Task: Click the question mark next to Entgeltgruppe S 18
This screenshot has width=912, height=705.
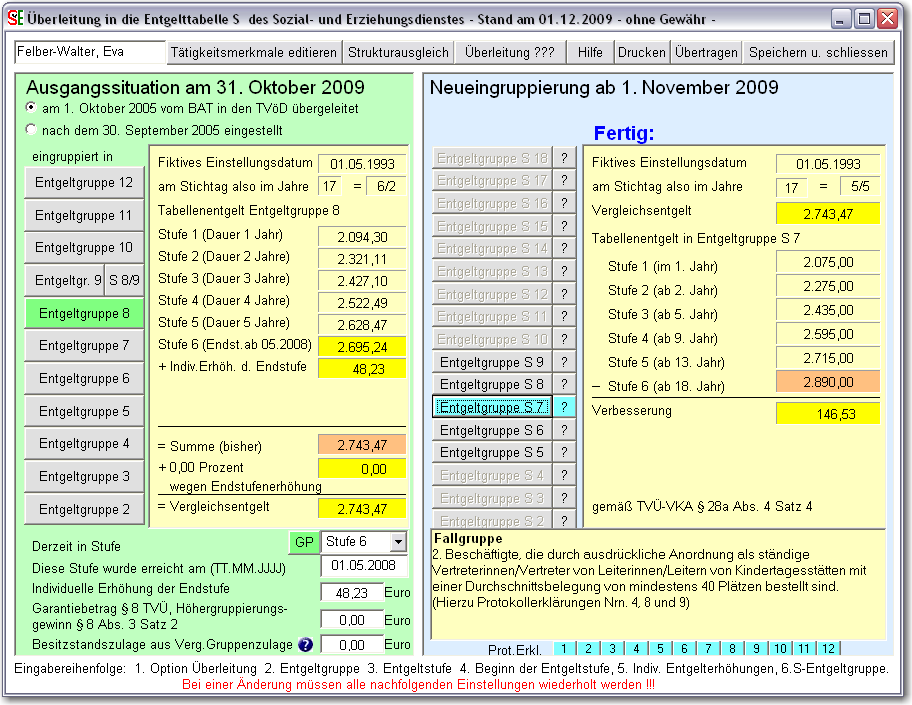Action: click(564, 158)
